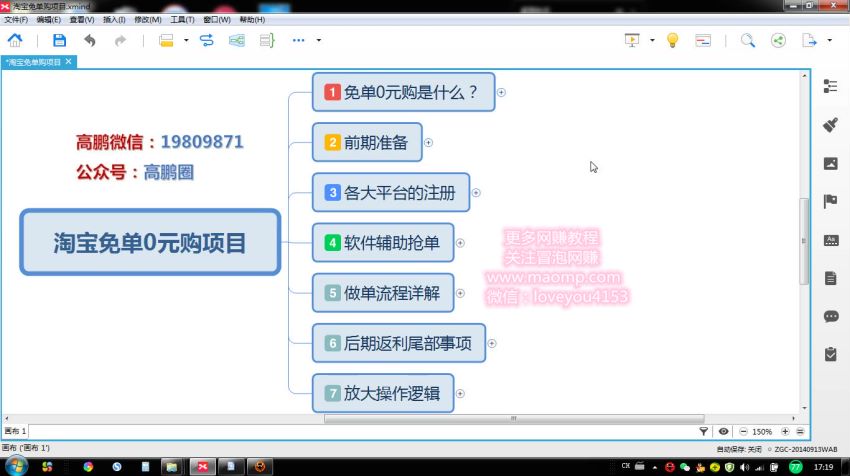Expand the 免单0元购是什么 topic

click(x=501, y=93)
